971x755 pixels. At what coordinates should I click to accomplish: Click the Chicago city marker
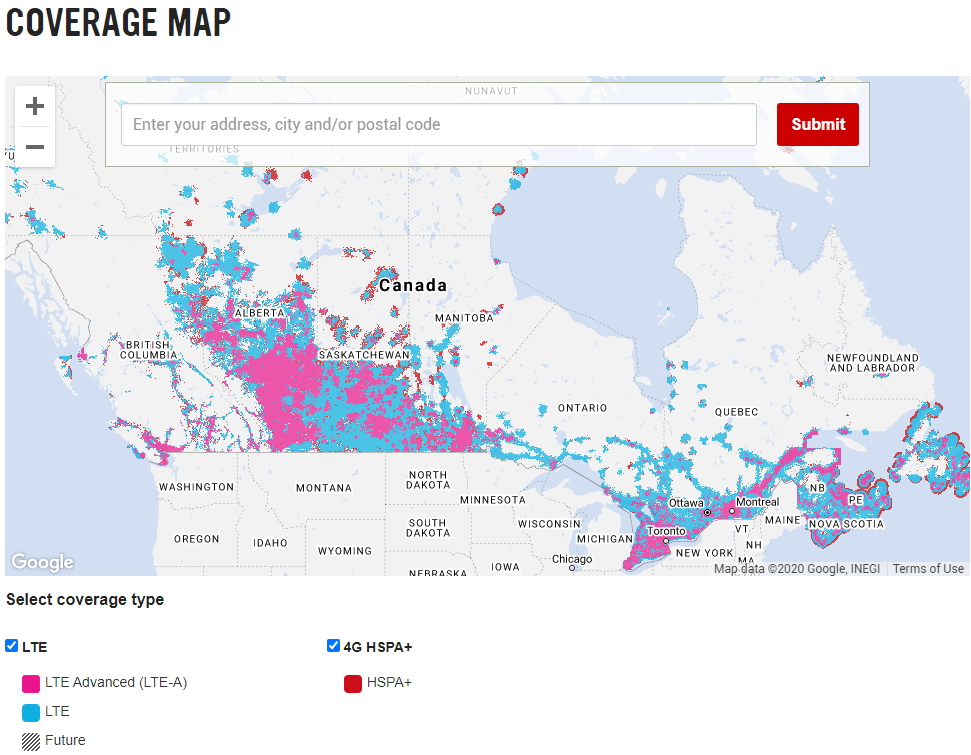[571, 568]
